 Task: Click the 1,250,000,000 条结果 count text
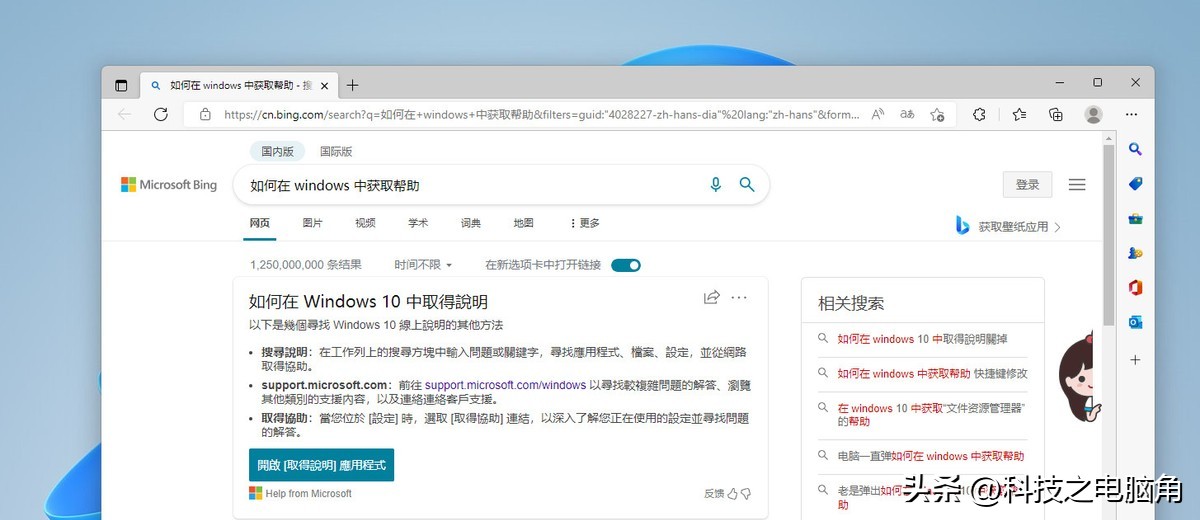[306, 265]
